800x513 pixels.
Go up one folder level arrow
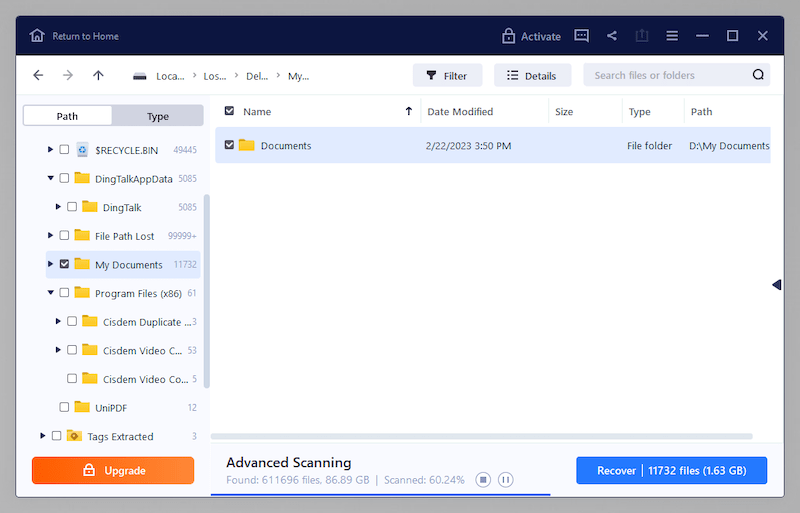pyautogui.click(x=98, y=76)
